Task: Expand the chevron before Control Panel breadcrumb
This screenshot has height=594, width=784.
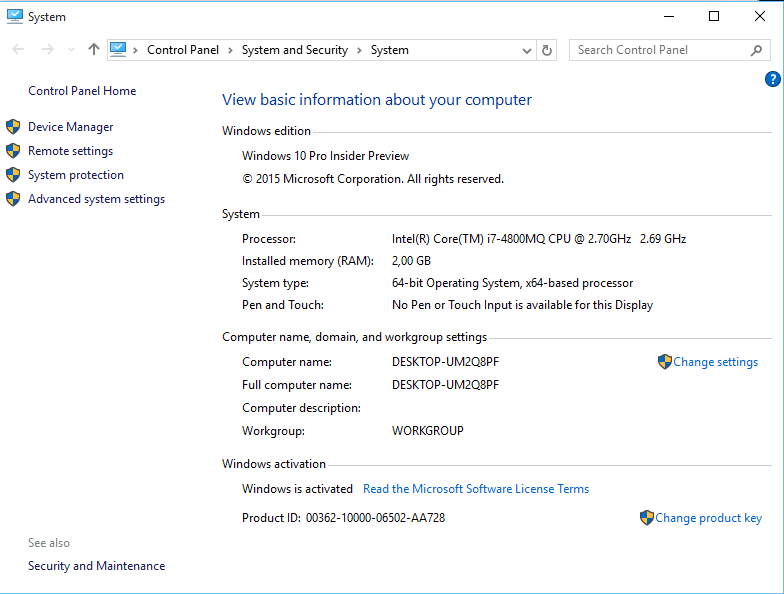Action: [136, 50]
